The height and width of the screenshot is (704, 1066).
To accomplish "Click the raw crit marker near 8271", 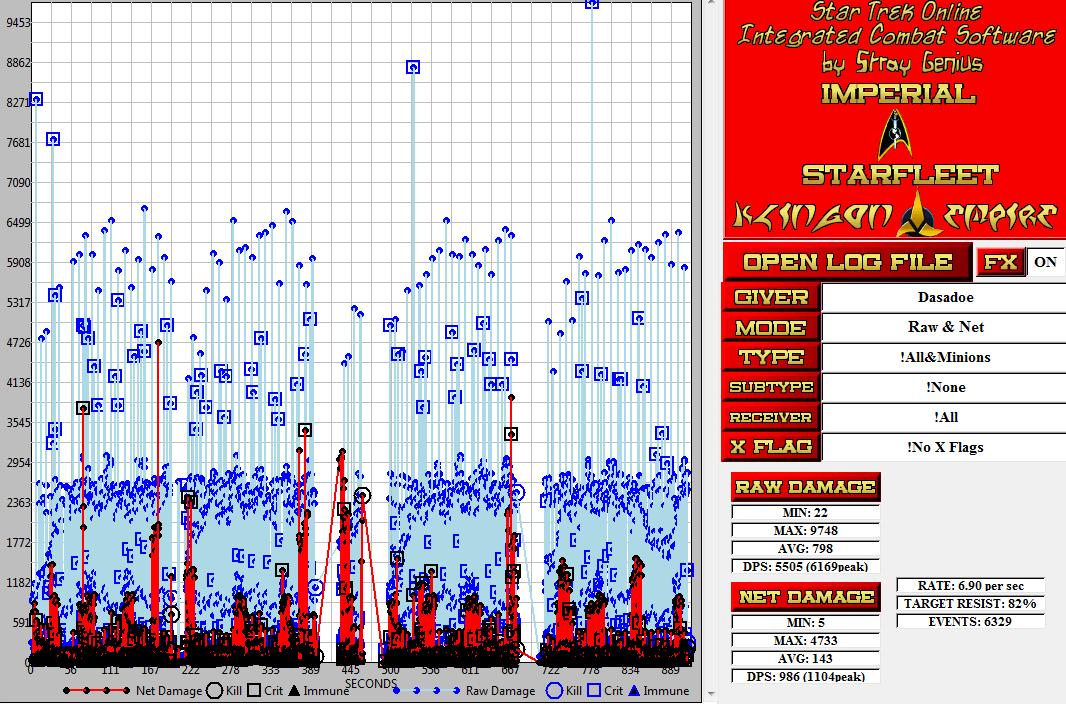I will [36, 99].
